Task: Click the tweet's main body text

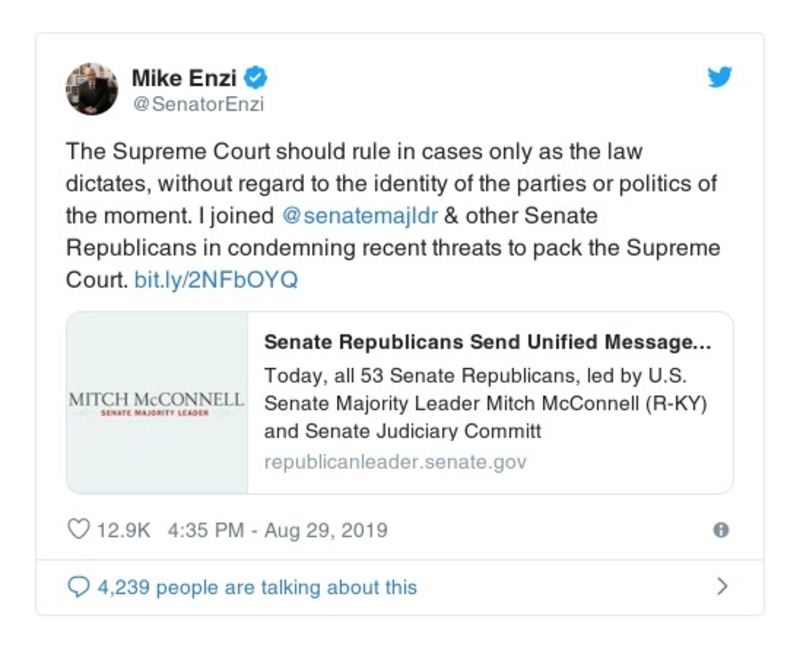Action: click(x=392, y=184)
